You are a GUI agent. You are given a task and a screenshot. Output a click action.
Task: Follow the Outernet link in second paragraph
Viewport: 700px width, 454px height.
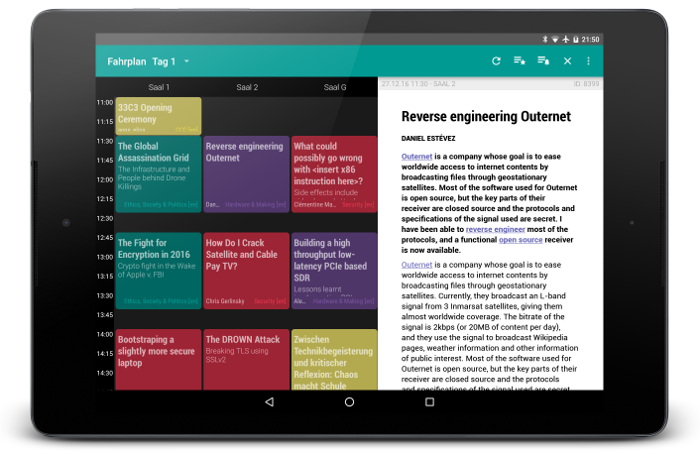(417, 265)
